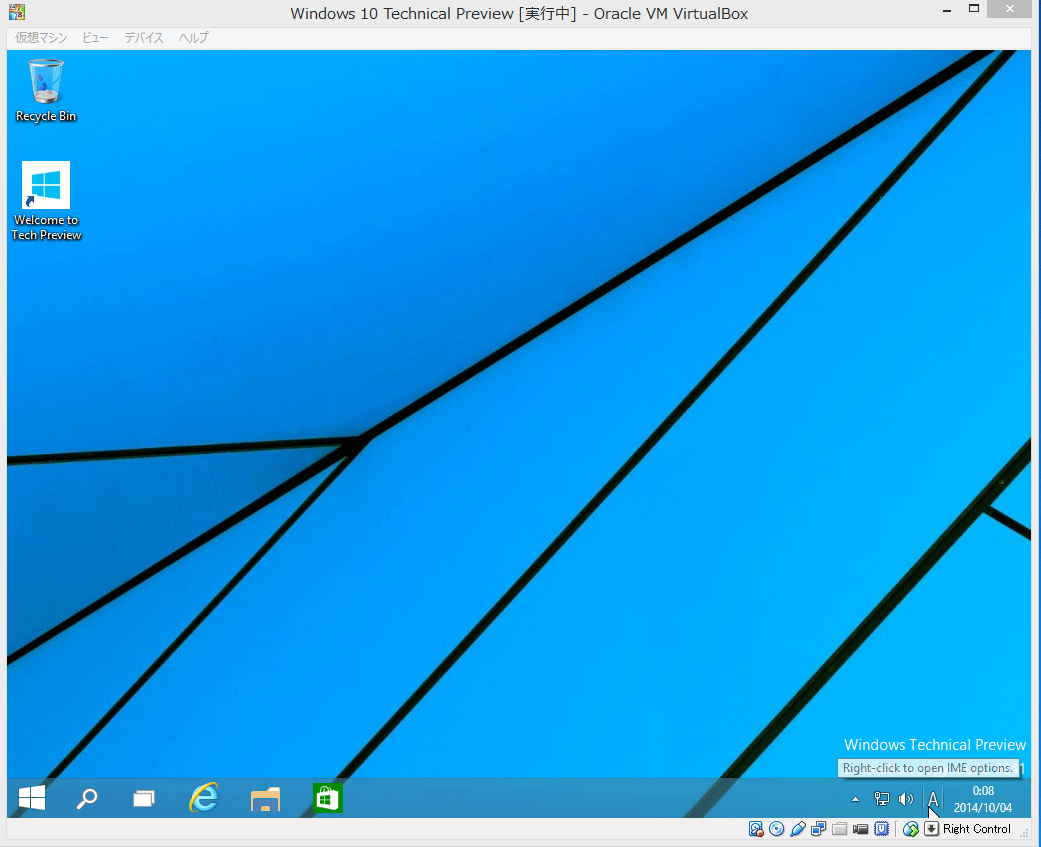Click the guest network tray icon
This screenshot has height=847, width=1041.
click(882, 799)
